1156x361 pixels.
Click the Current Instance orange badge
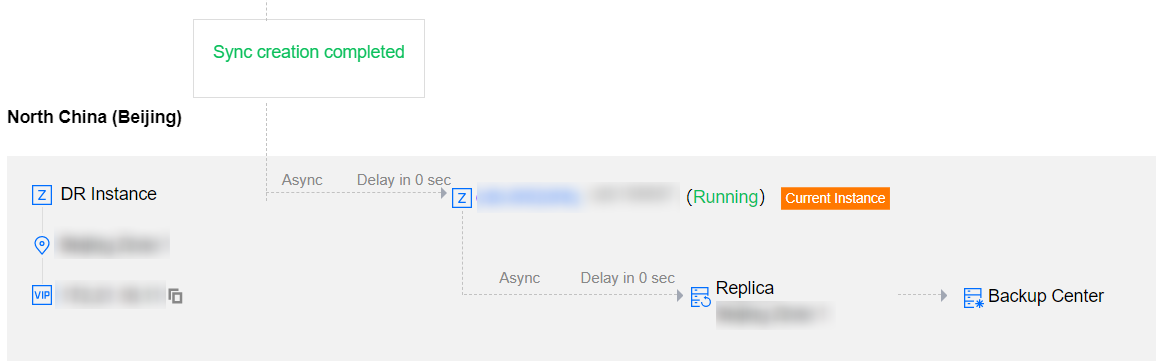(835, 198)
